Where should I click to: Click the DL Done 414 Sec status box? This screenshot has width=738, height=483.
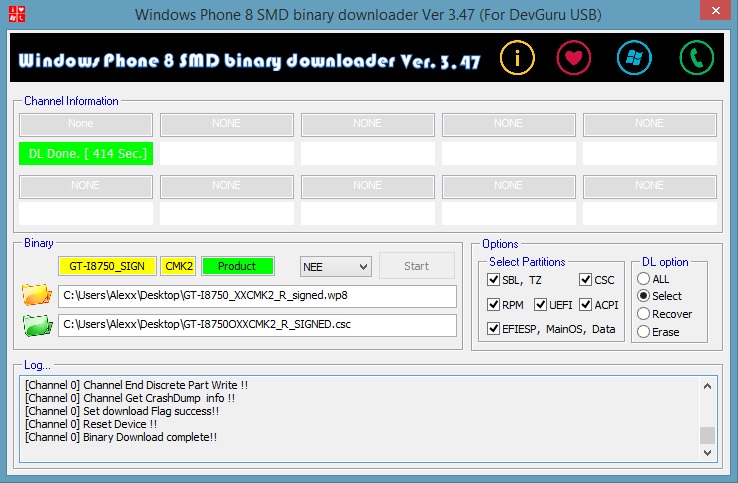[86, 153]
